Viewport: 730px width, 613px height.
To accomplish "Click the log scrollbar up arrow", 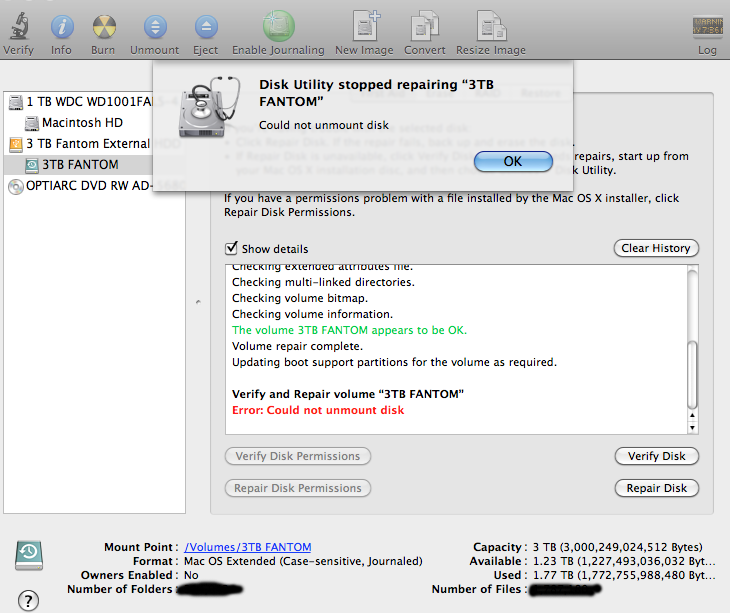I will pos(692,415).
